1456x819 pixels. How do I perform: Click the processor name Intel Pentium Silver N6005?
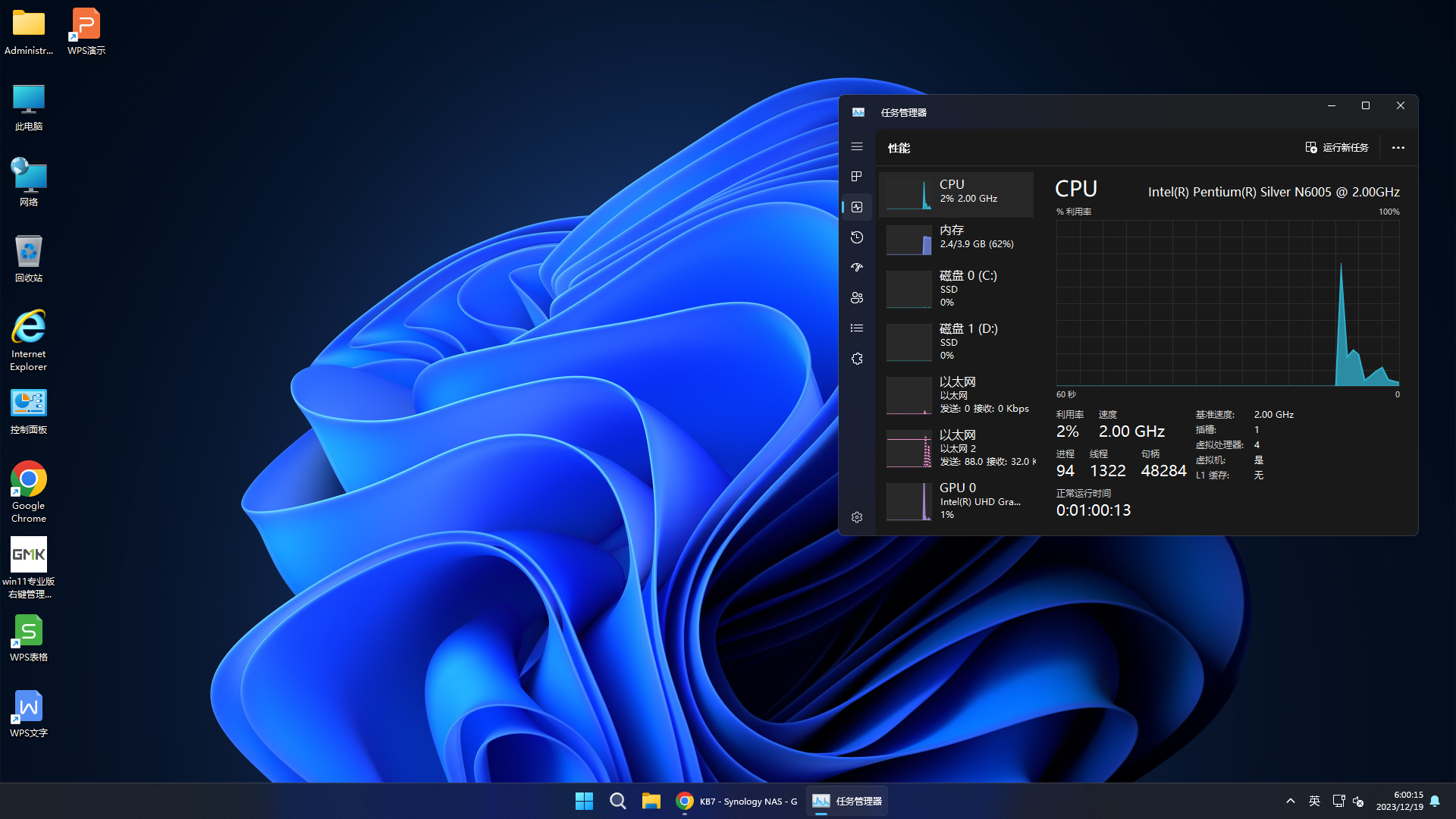coord(1273,192)
